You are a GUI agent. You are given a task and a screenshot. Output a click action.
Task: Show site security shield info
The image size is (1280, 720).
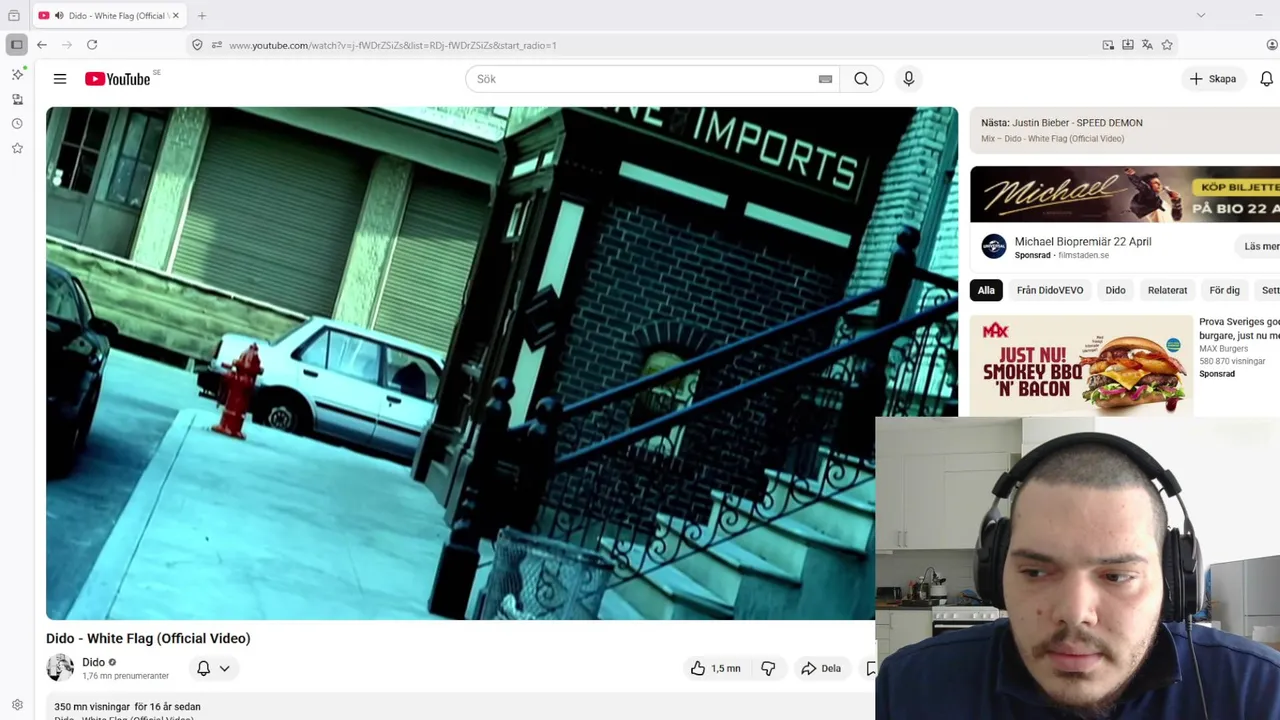coord(197,45)
